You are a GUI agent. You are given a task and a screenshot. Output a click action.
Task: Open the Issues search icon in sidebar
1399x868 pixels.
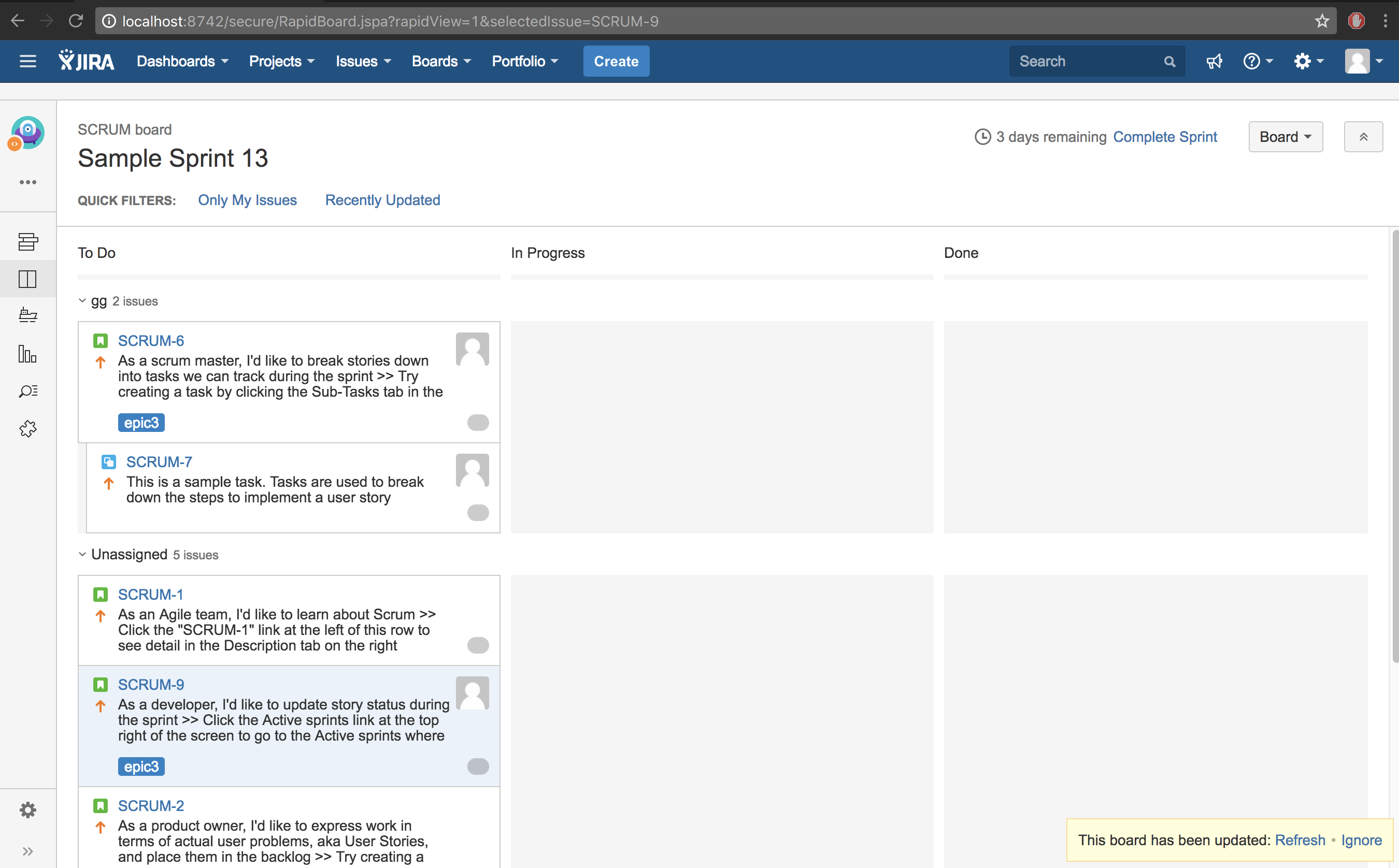27,392
